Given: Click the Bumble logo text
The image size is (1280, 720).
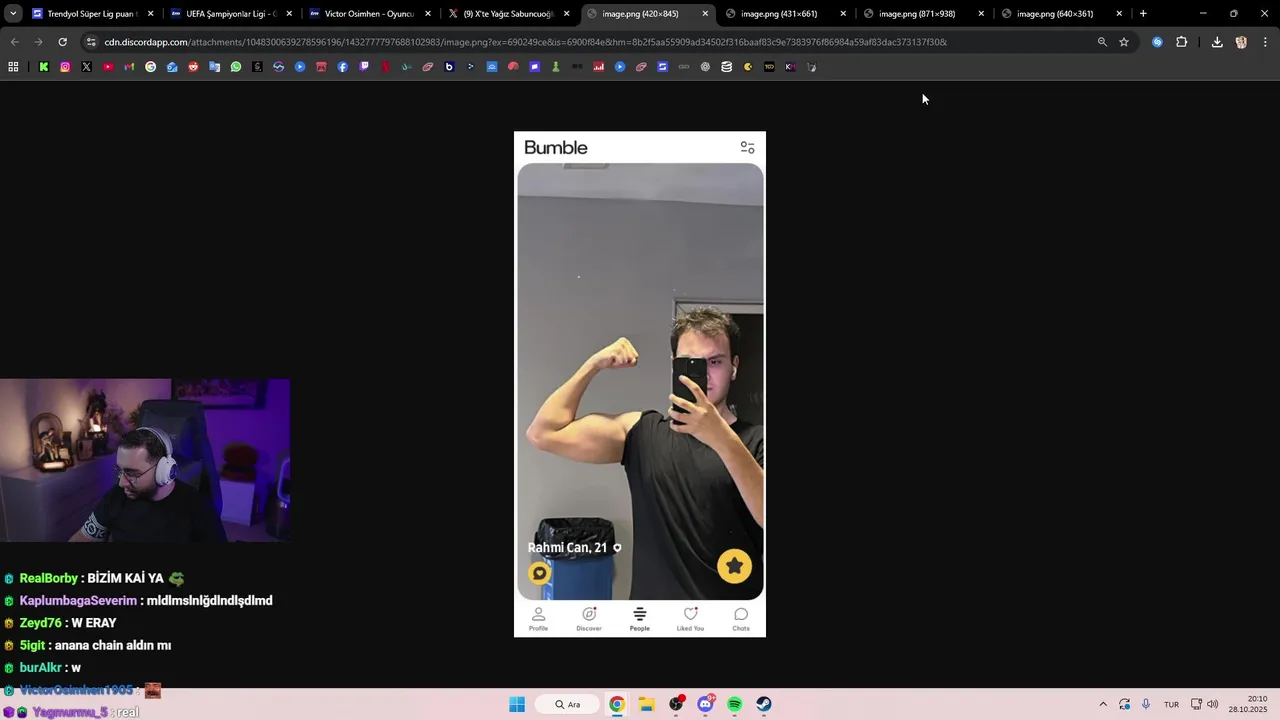Looking at the screenshot, I should coord(556,148).
